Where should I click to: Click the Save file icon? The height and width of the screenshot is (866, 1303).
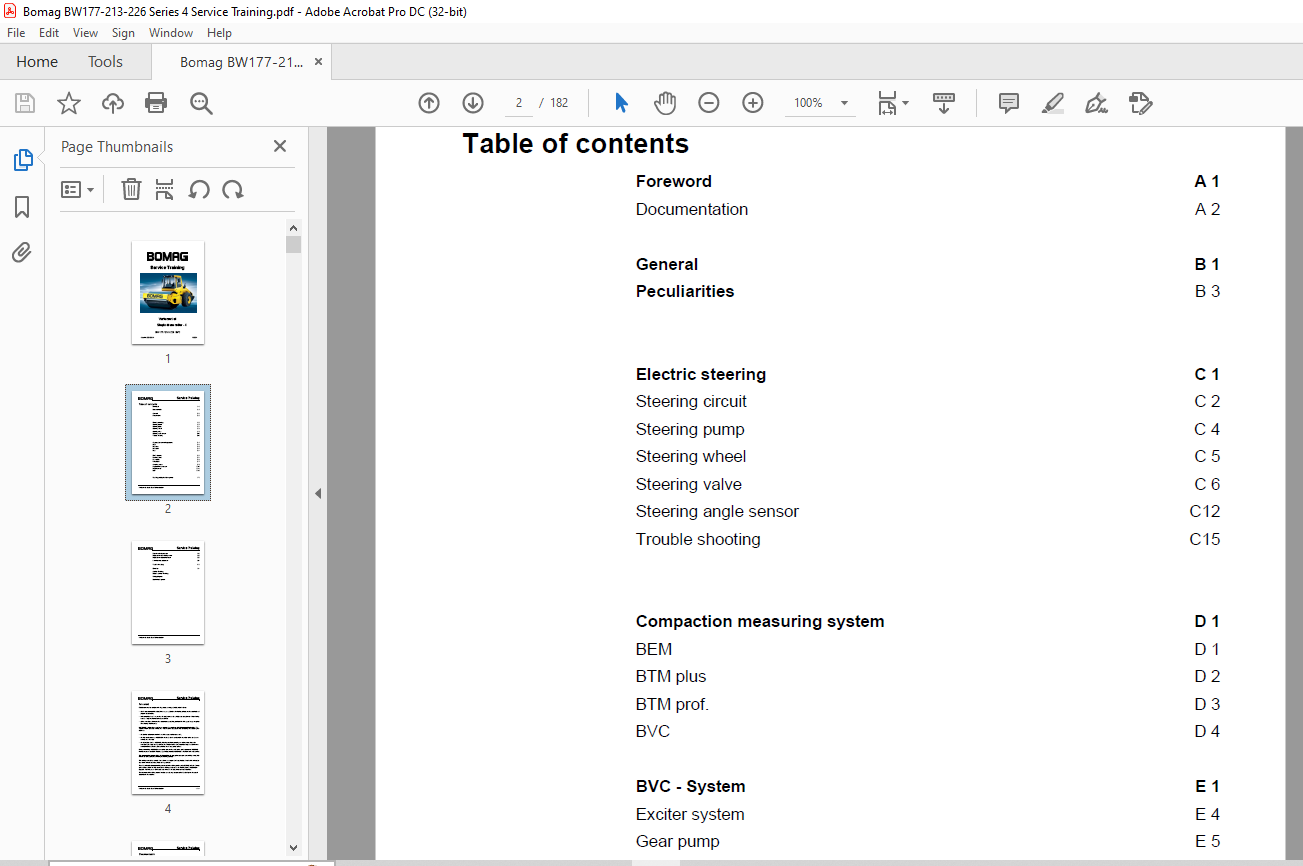pyautogui.click(x=25, y=103)
